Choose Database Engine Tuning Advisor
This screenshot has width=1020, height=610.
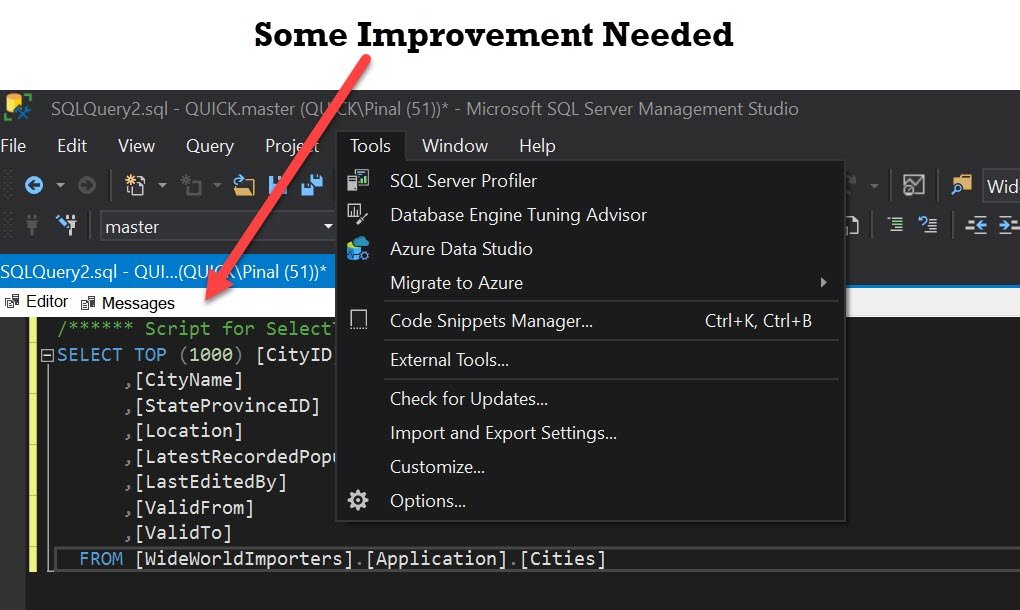(591, 215)
